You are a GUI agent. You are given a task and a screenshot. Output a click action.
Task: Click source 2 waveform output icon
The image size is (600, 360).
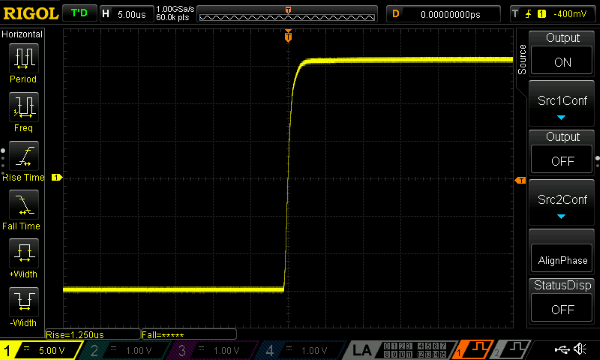[511, 350]
